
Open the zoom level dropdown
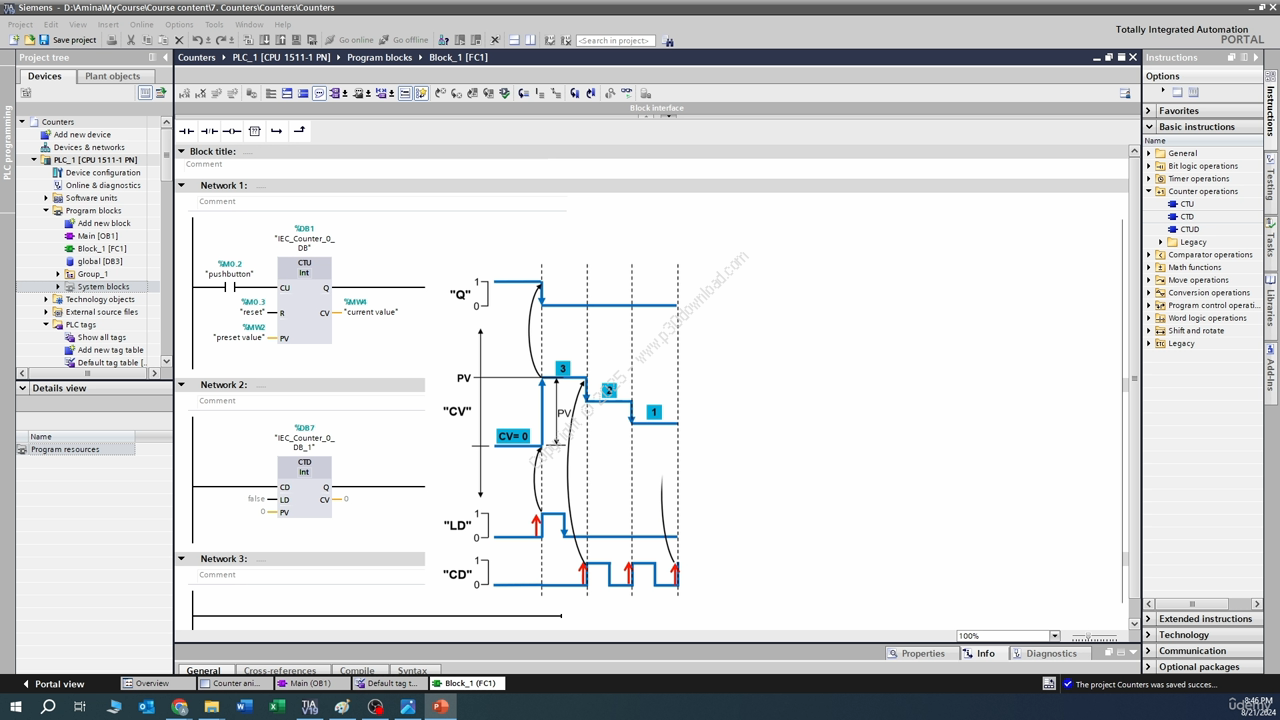(1054, 636)
